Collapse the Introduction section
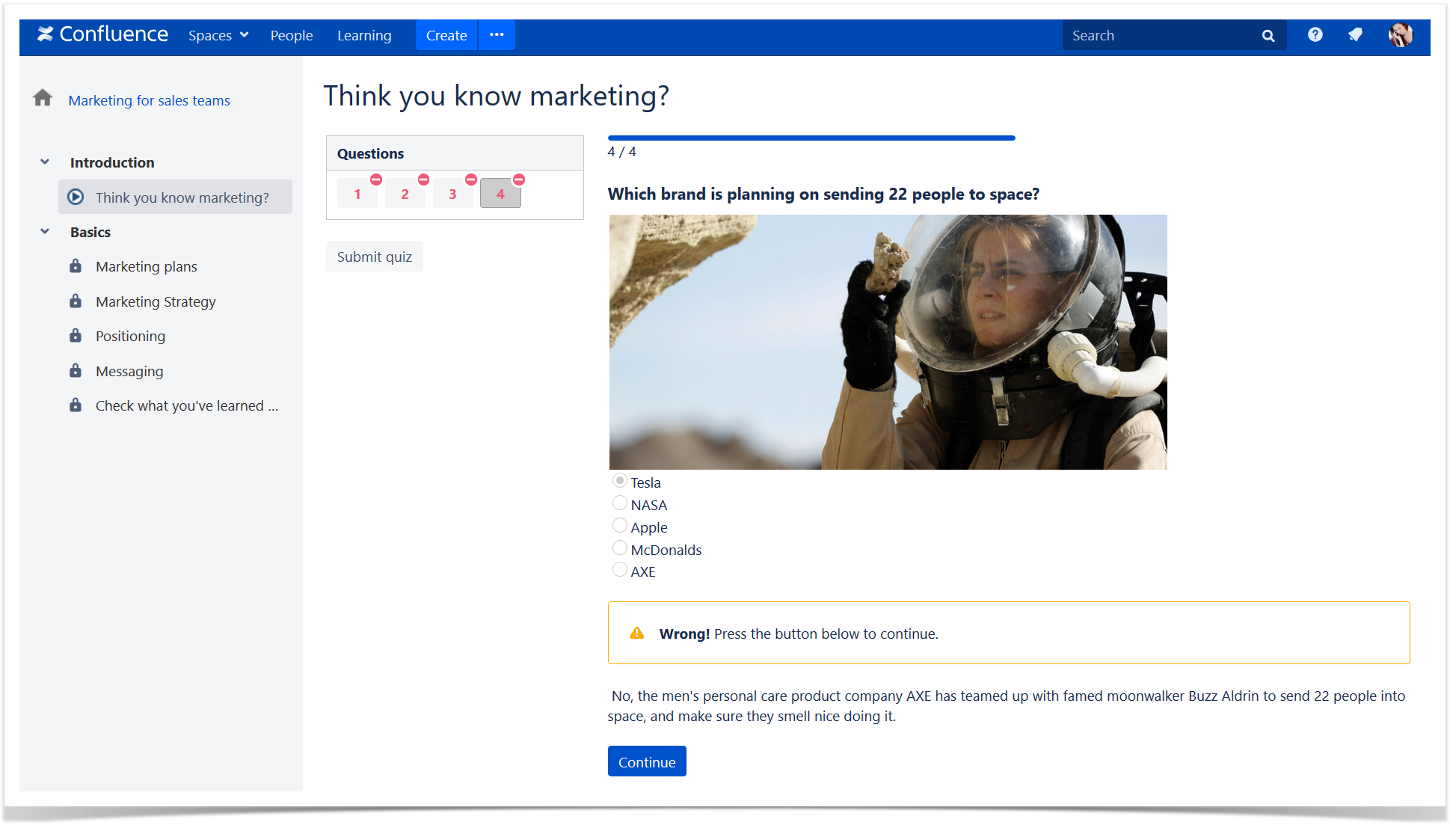The image size is (1456, 828). pos(44,161)
